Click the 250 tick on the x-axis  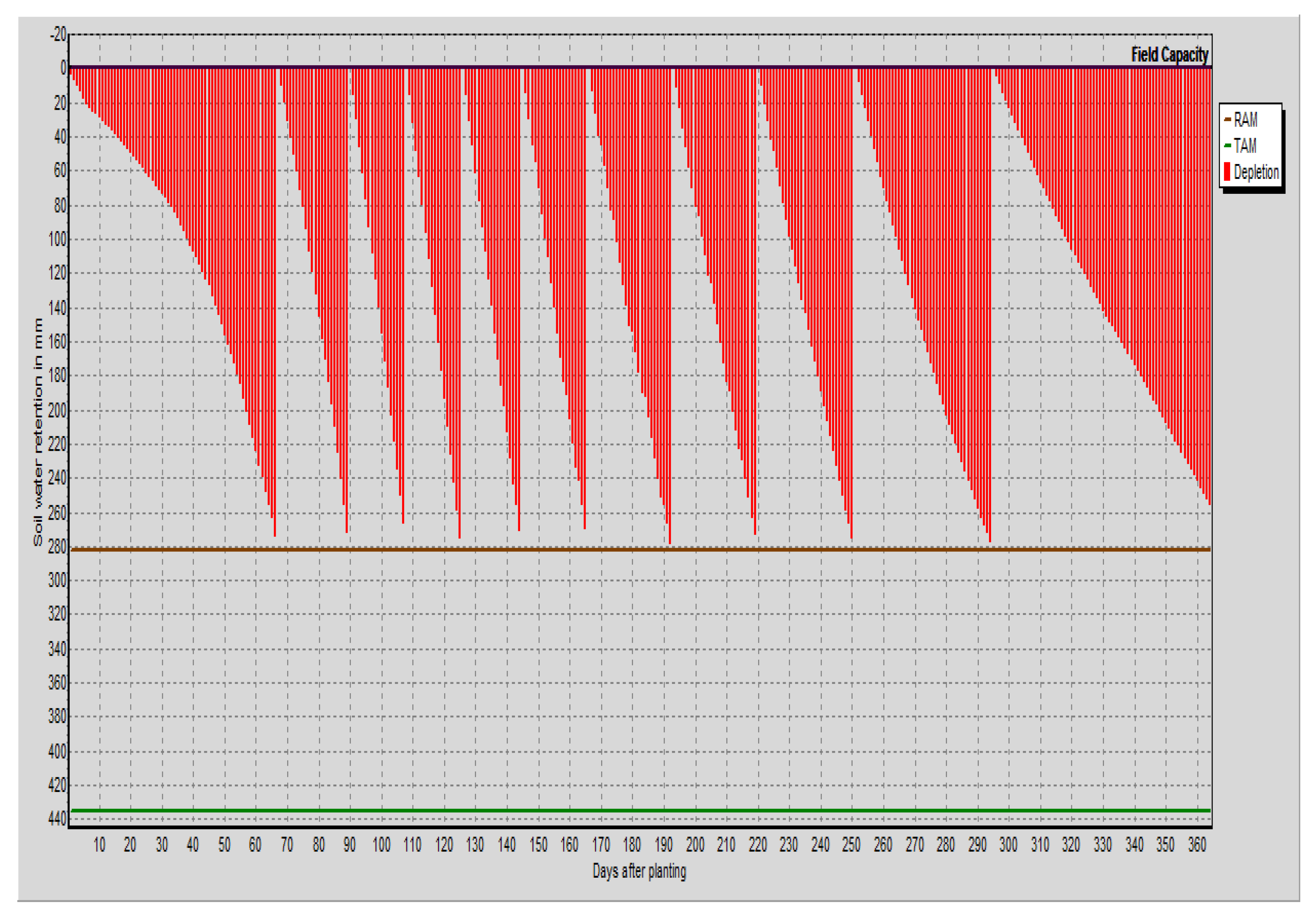[x=851, y=845]
